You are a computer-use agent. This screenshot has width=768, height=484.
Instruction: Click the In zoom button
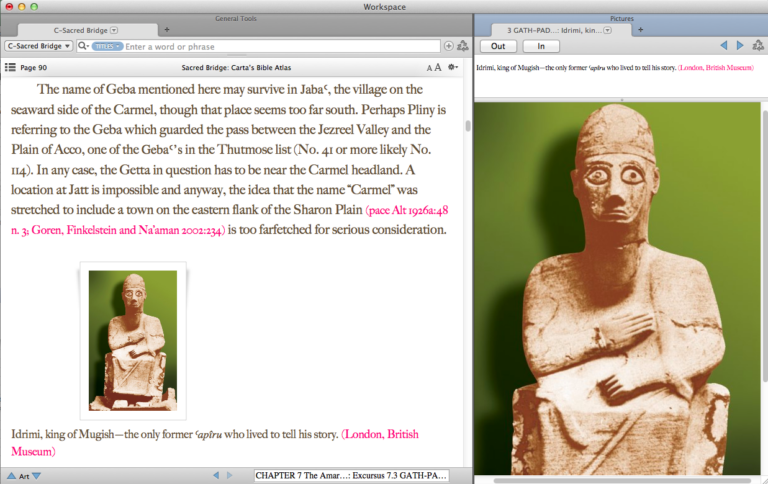541,46
